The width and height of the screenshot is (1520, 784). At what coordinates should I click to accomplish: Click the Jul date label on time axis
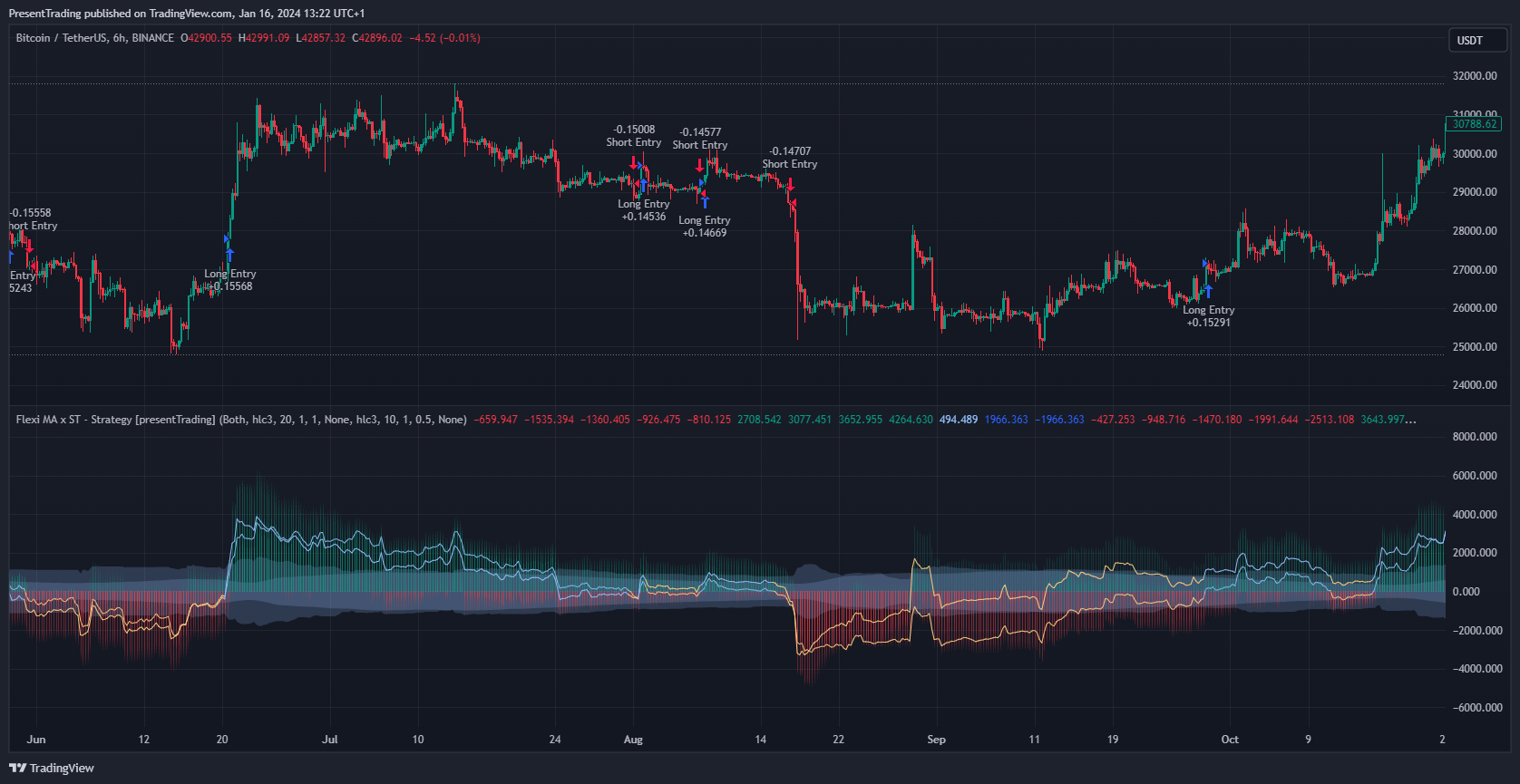point(330,740)
